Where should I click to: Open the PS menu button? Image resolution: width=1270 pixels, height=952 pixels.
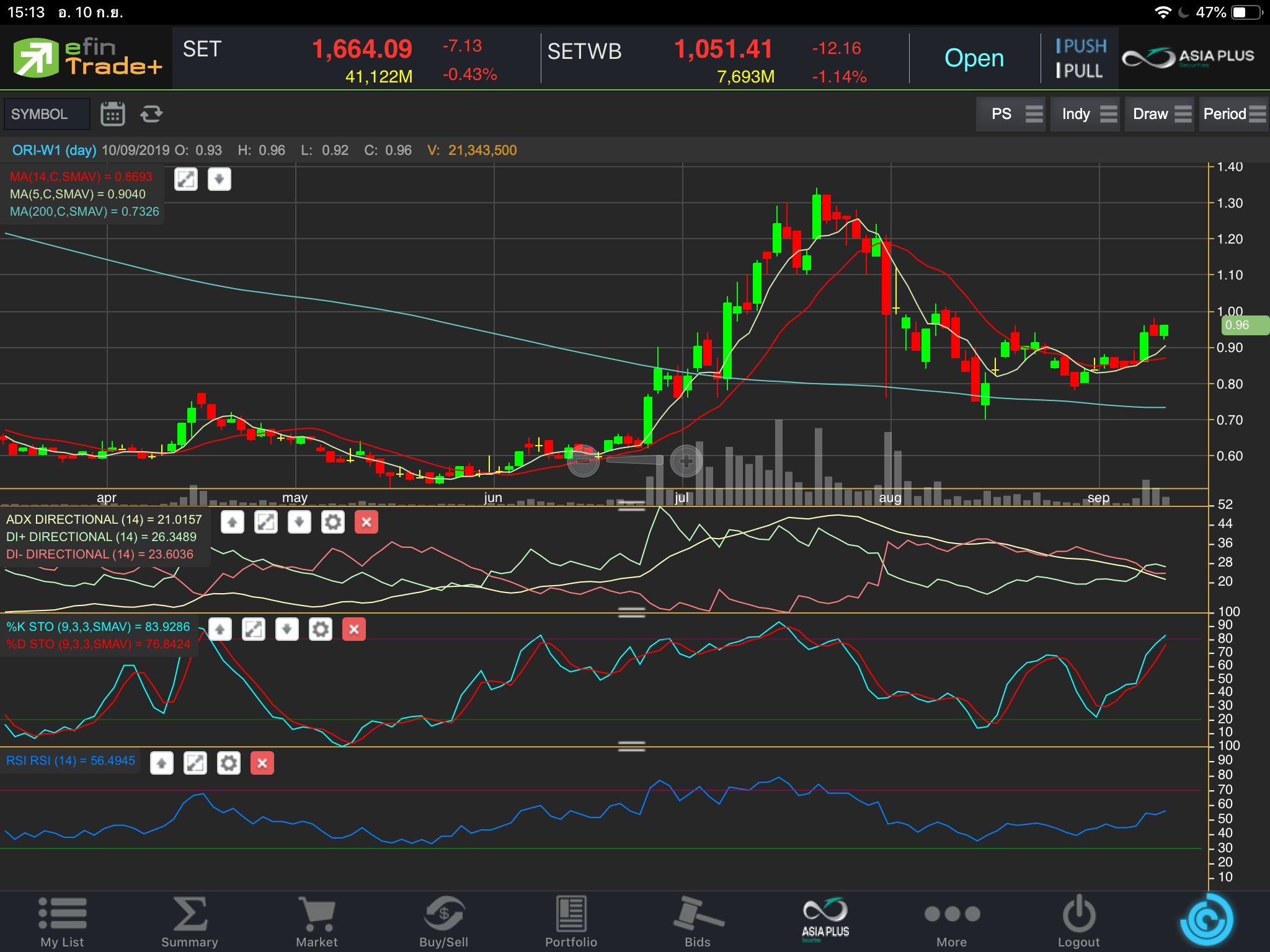click(x=1012, y=114)
